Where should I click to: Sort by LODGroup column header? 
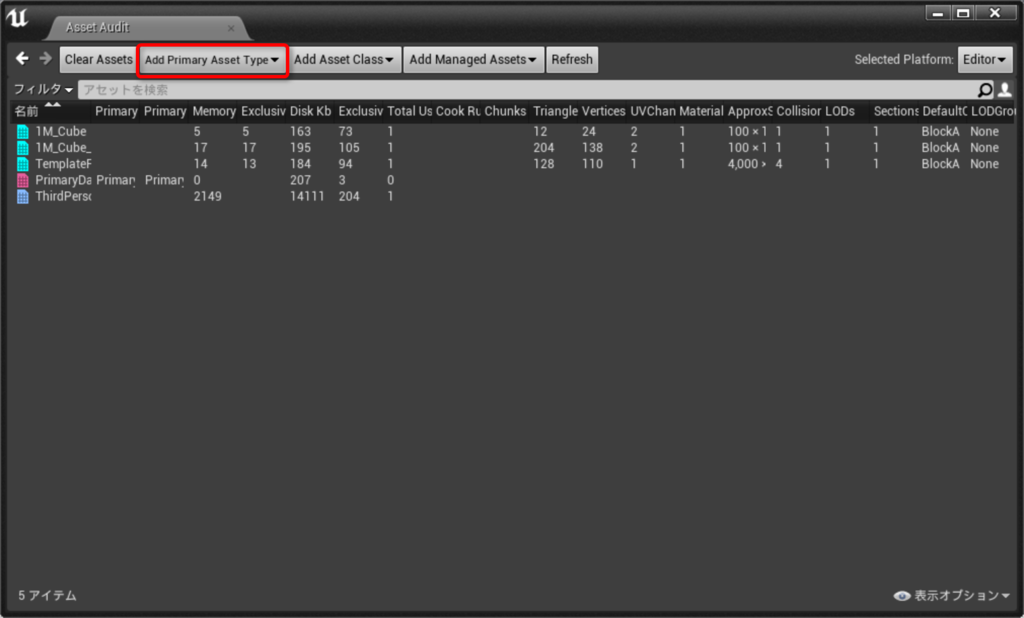pos(993,111)
